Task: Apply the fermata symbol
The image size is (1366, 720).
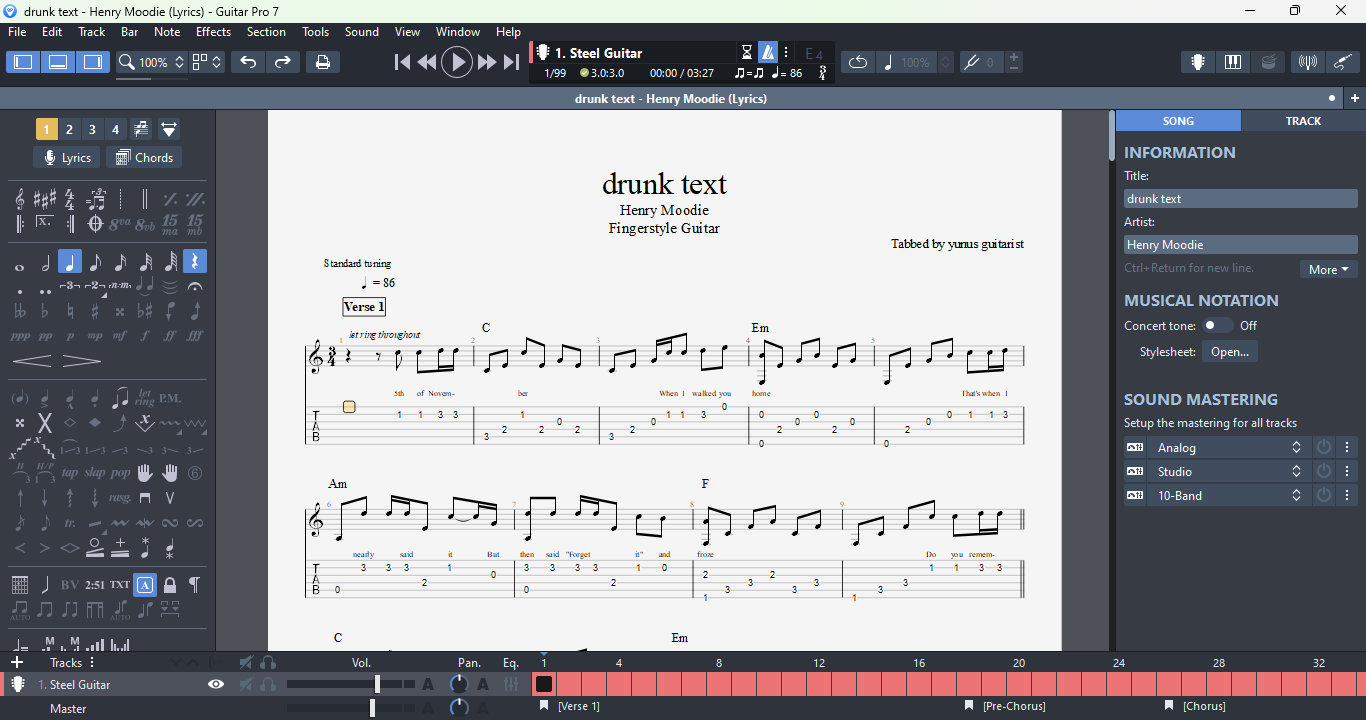Action: 195,287
